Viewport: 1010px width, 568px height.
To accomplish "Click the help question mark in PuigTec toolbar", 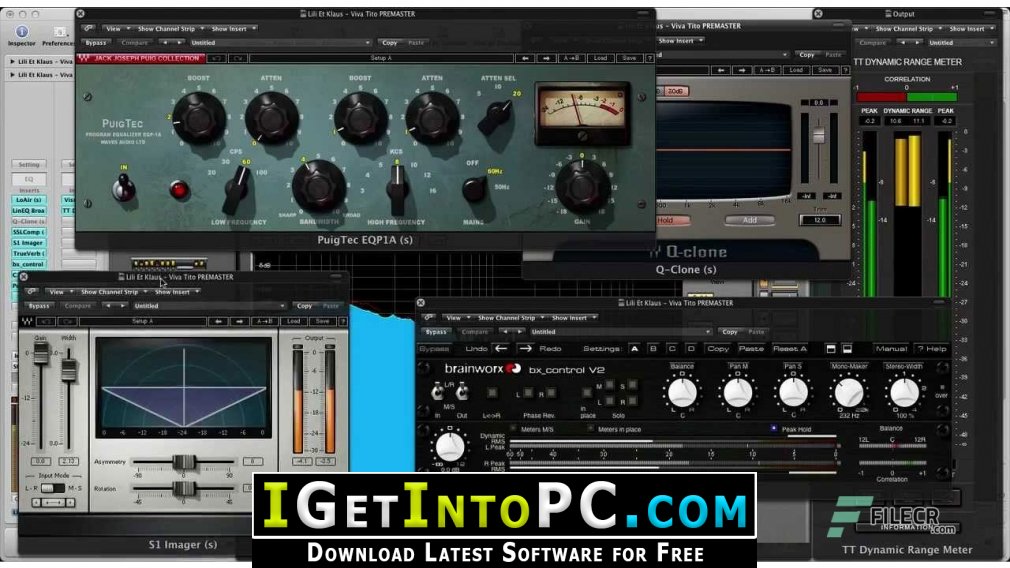I will 649,58.
